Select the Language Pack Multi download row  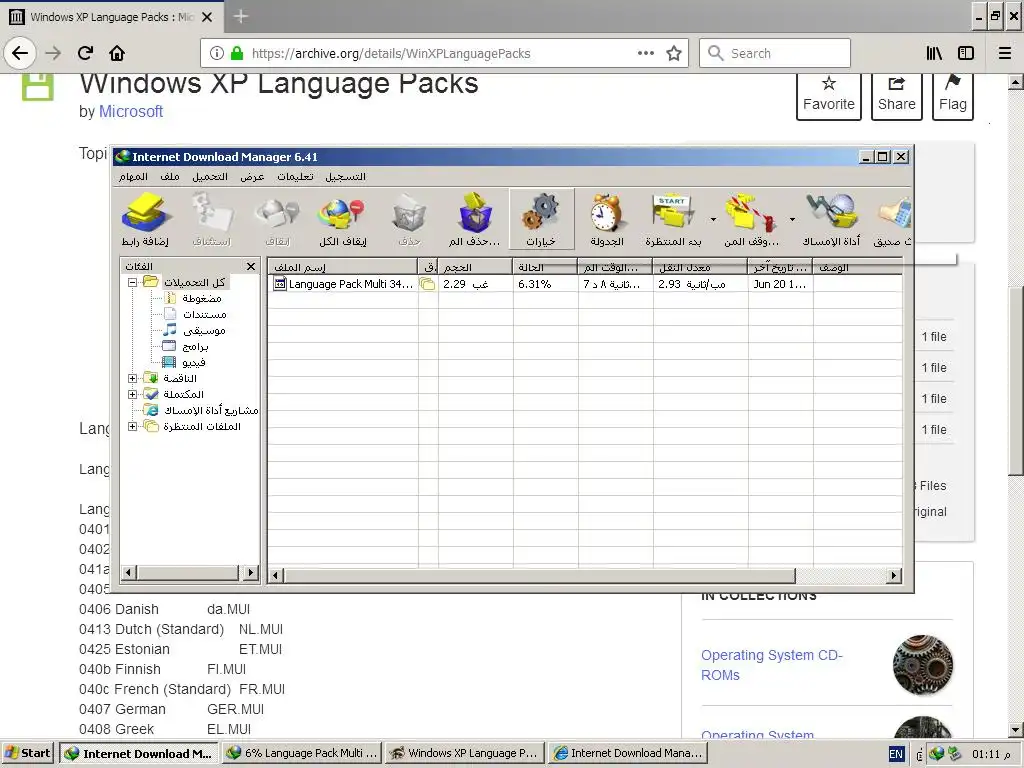pos(585,284)
